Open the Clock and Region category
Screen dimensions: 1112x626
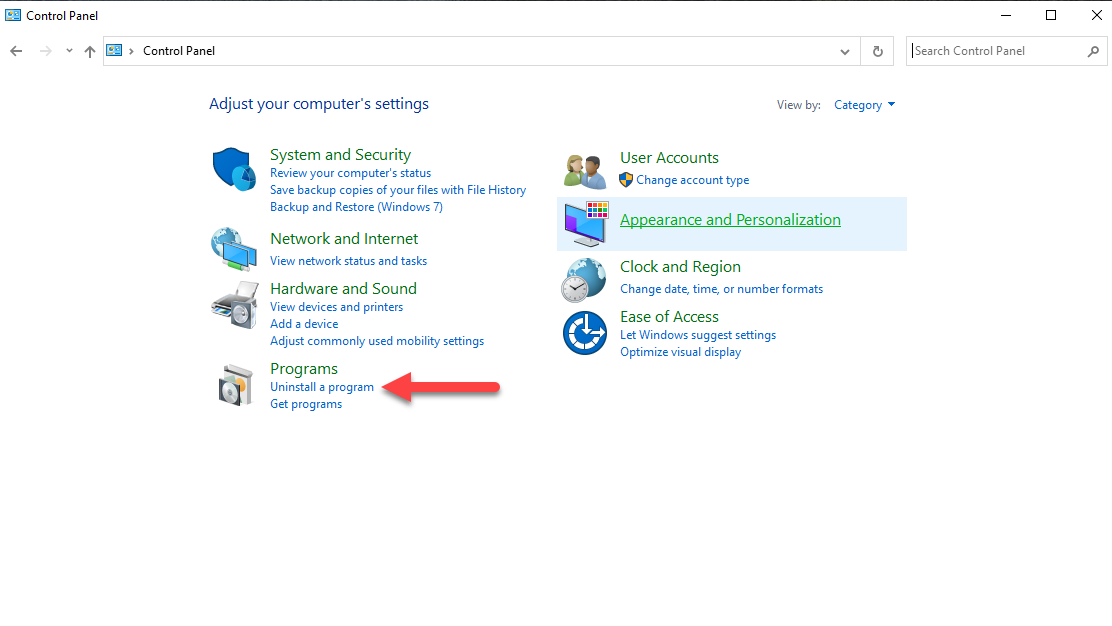pos(680,267)
